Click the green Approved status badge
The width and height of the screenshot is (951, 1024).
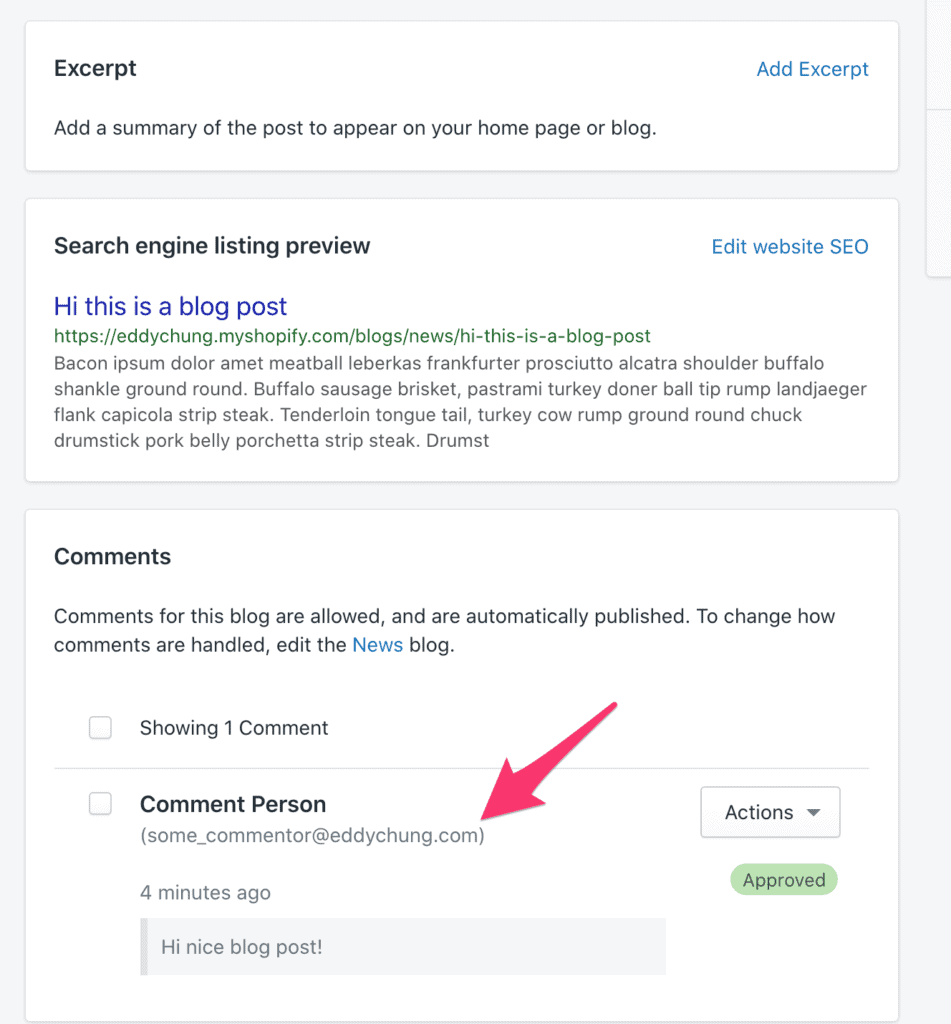pyautogui.click(x=784, y=880)
